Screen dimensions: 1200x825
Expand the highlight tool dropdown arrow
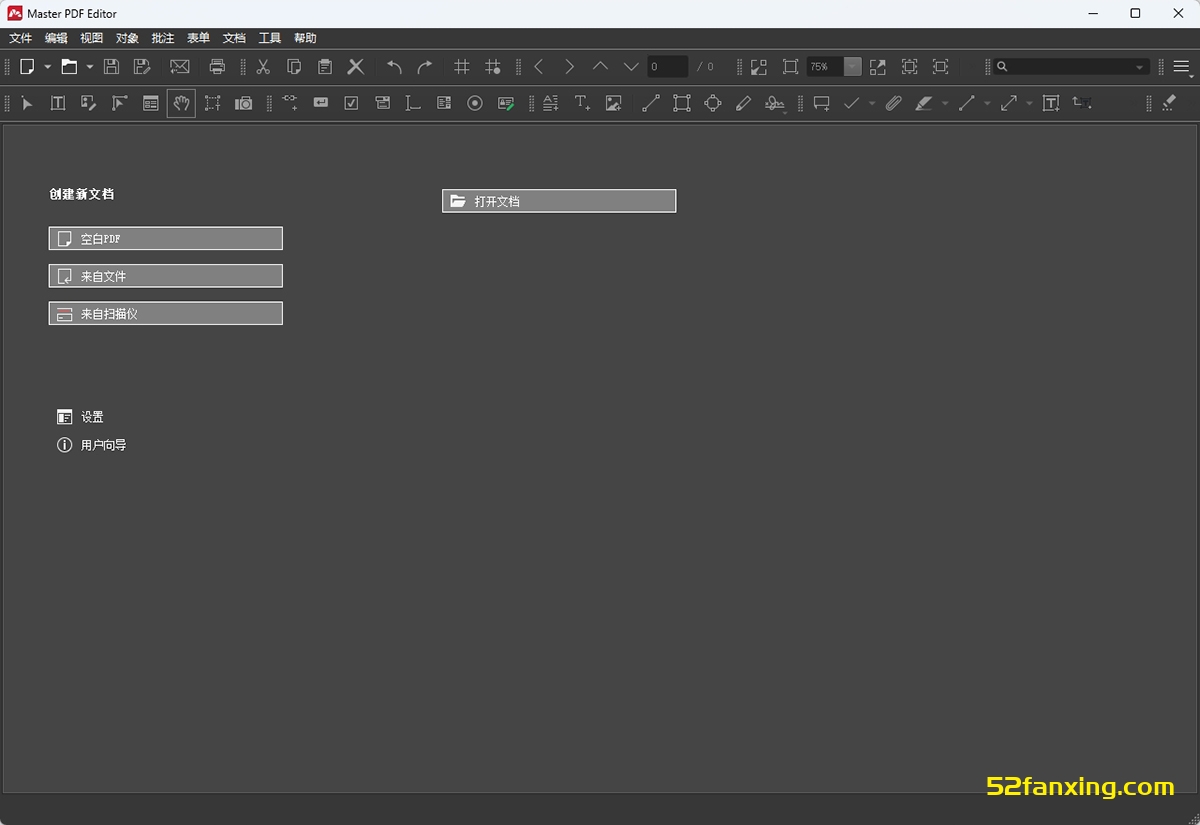pos(945,103)
